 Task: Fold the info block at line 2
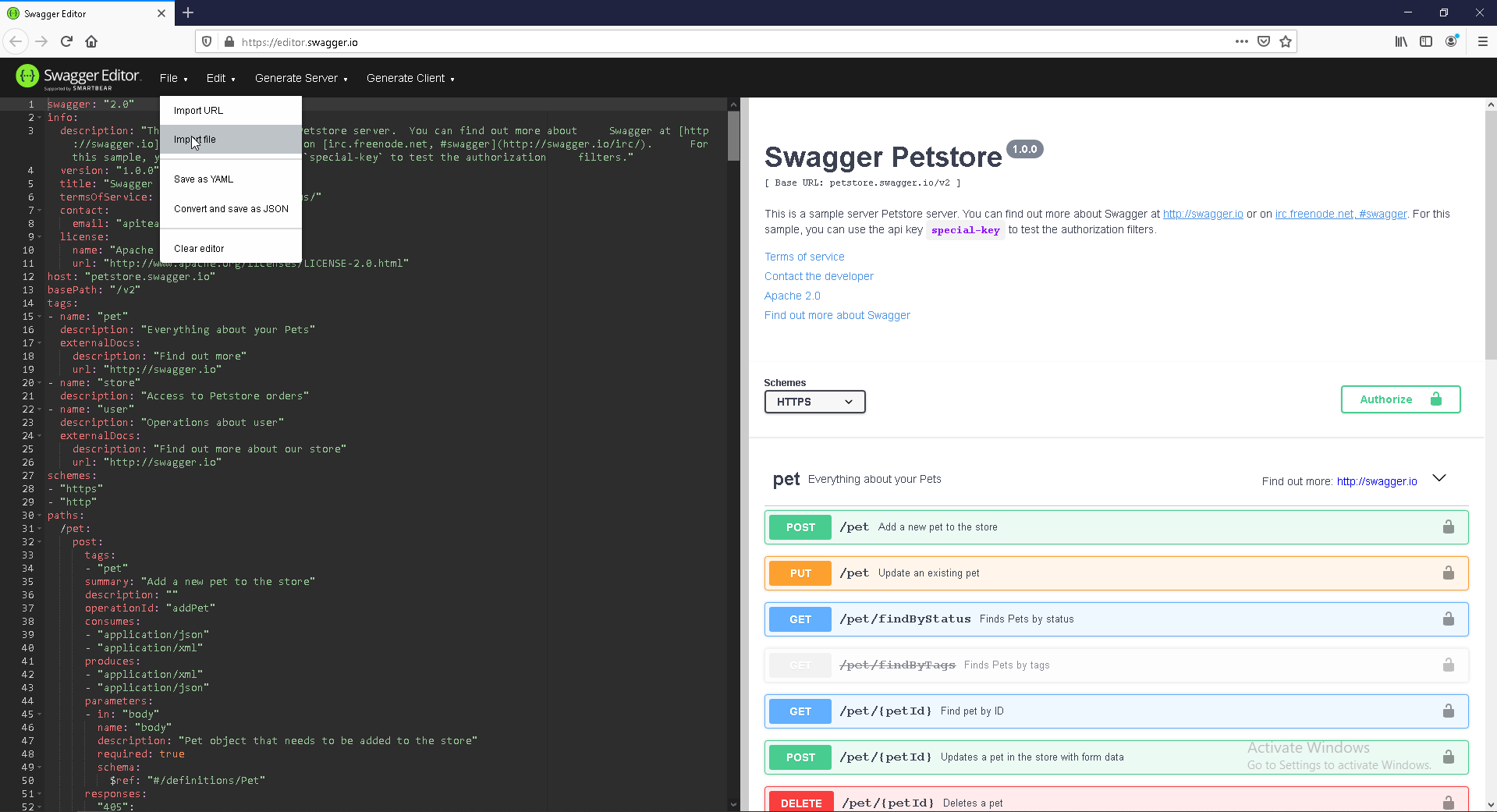40,118
